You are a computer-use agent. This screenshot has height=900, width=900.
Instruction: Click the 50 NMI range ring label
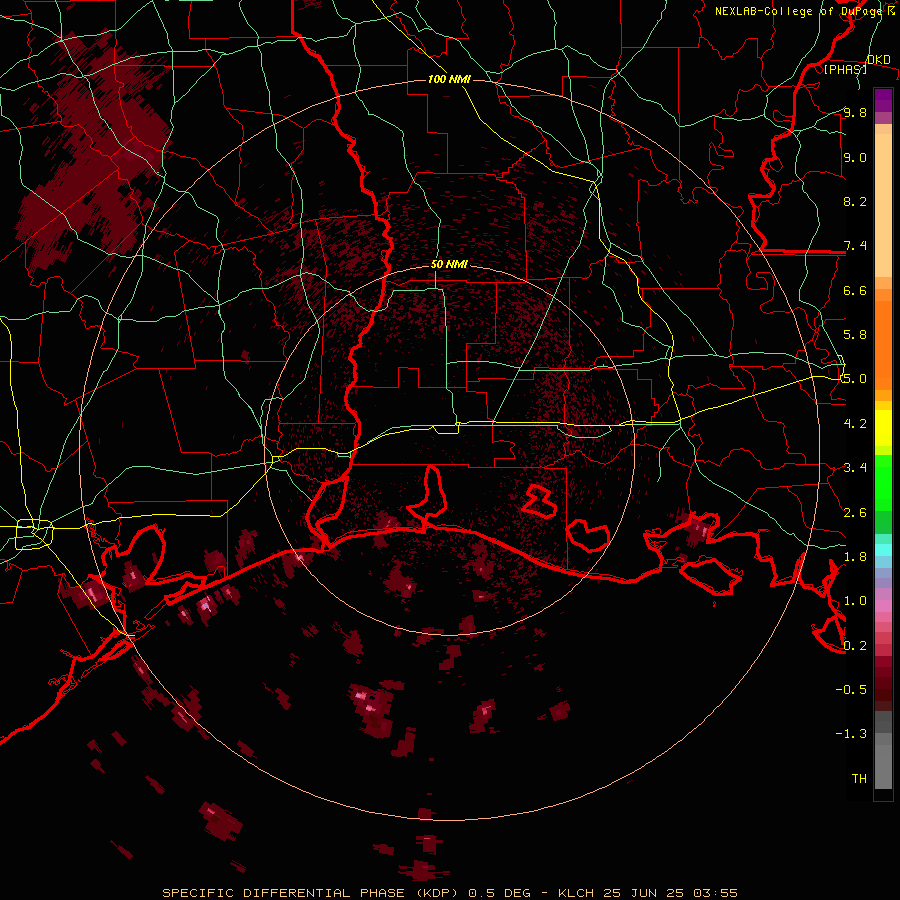(x=449, y=264)
